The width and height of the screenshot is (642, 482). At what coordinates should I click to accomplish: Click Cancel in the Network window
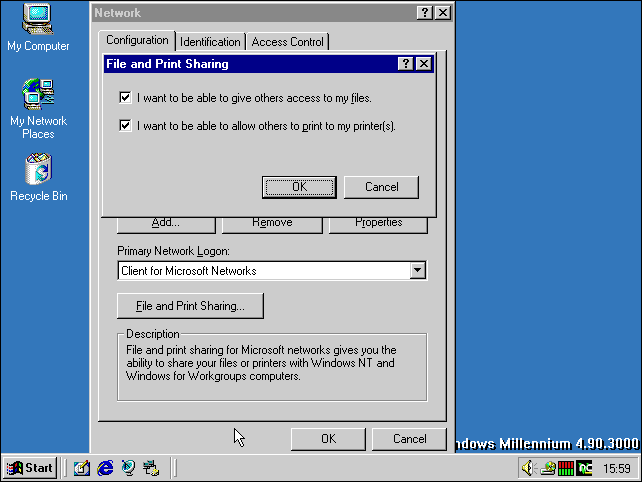(409, 439)
